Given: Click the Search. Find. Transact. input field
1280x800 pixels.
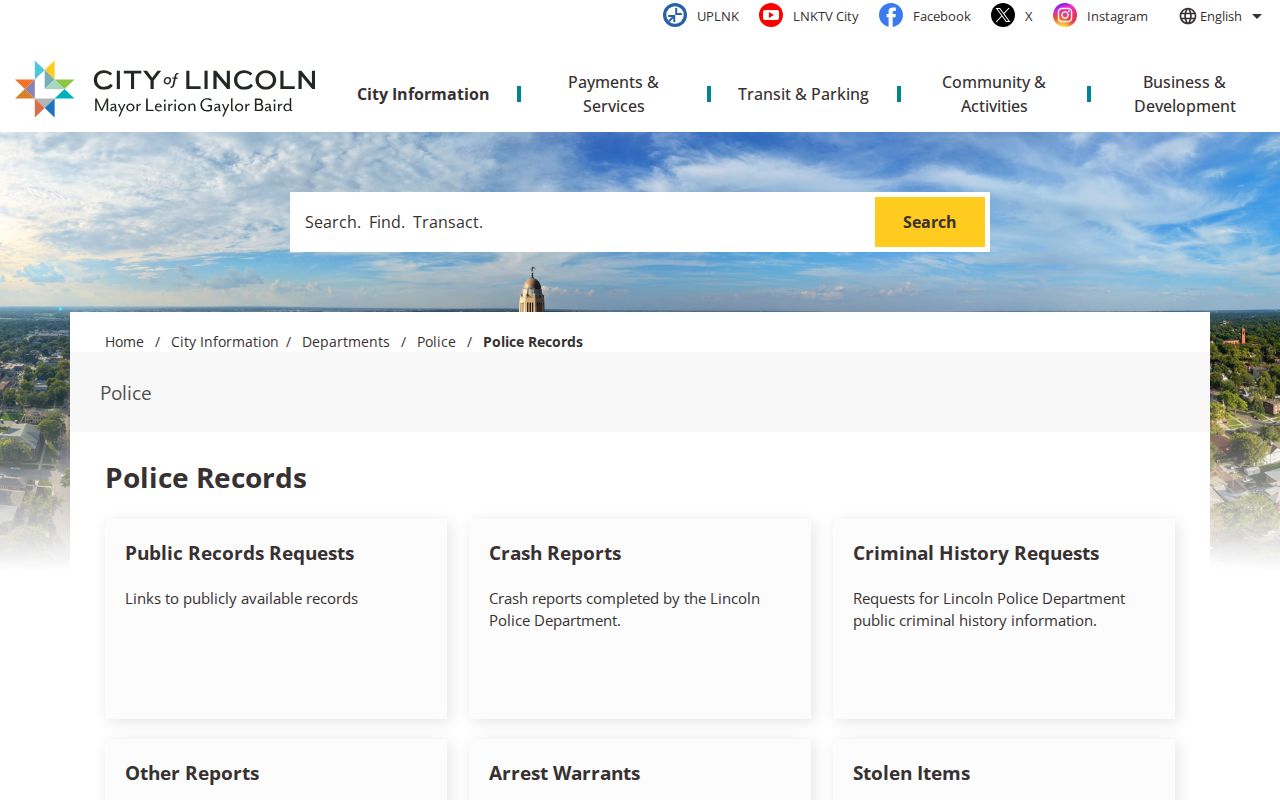Looking at the screenshot, I should tap(583, 222).
